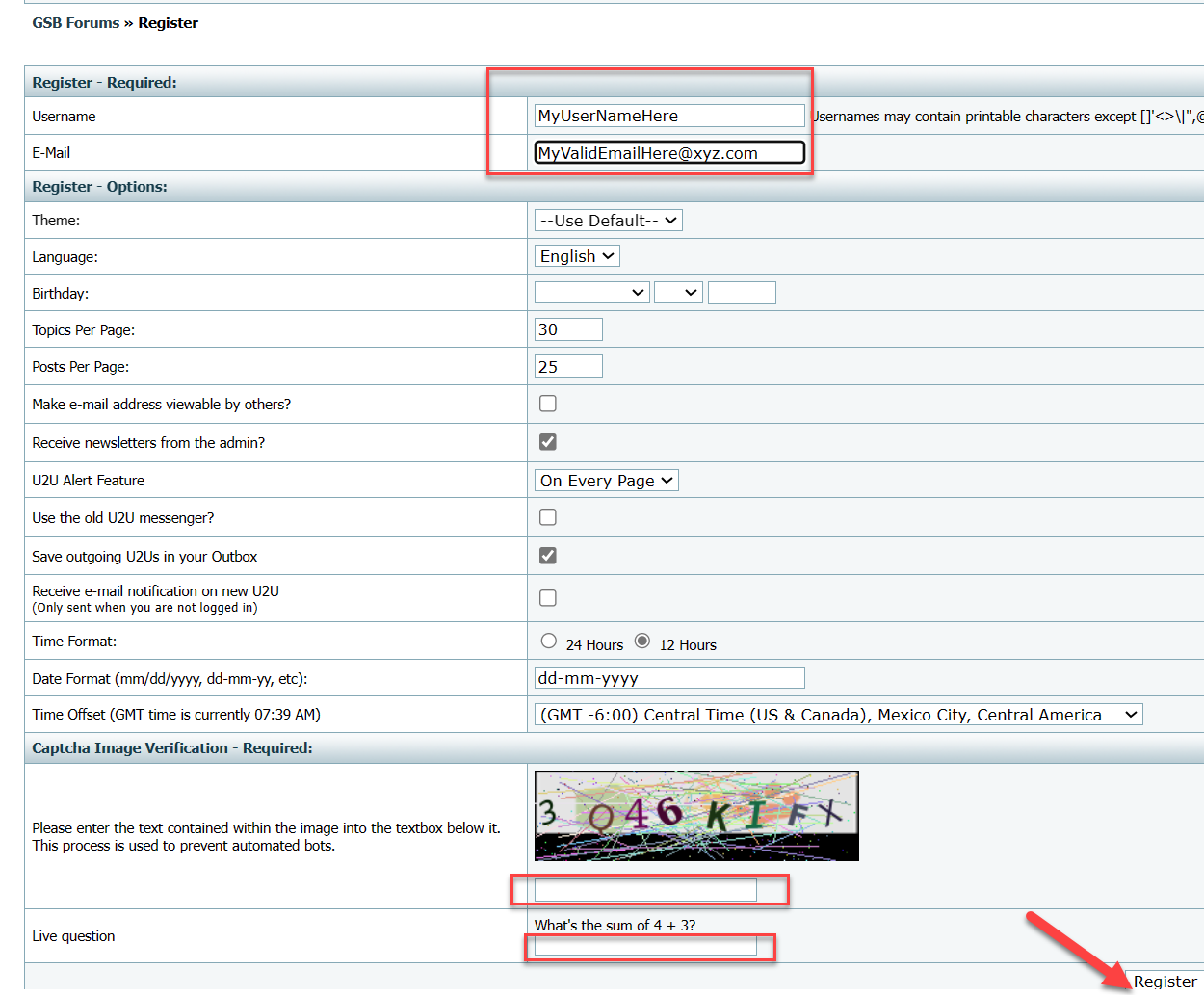Expand the Language dropdown
Screen dimensions: 1204x995
click(576, 256)
